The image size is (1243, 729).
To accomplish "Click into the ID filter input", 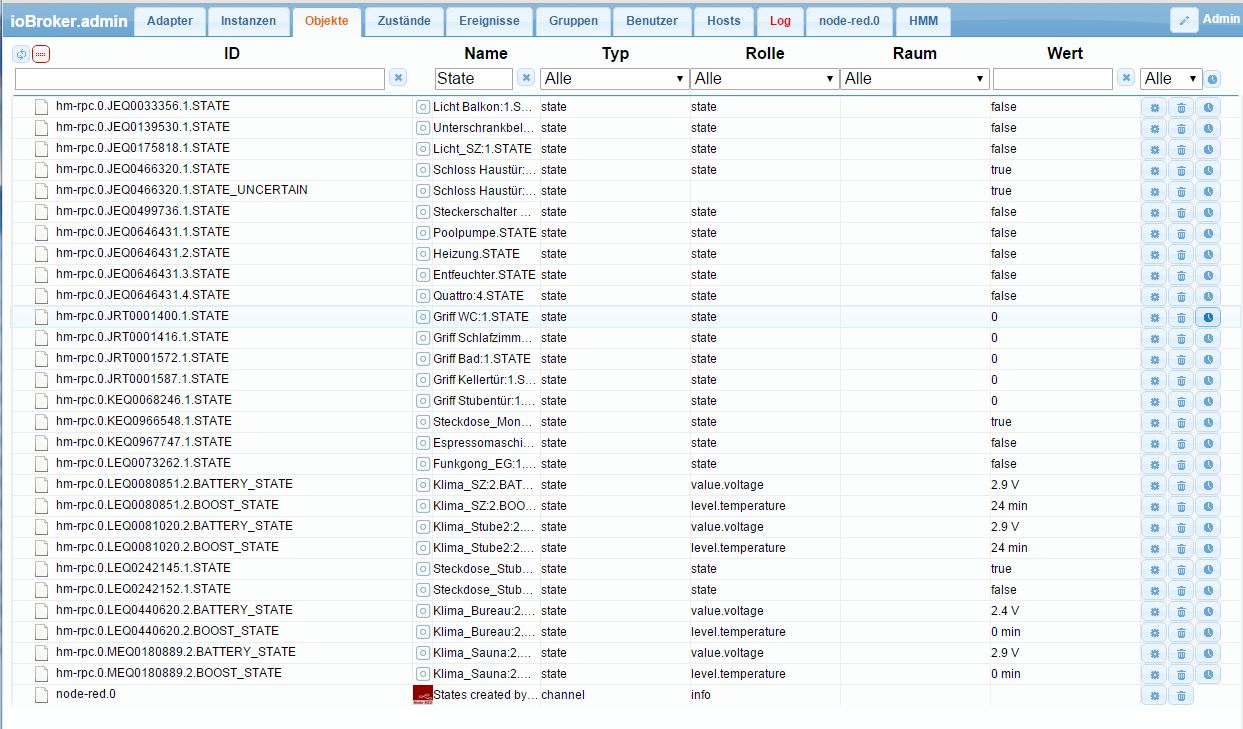I will click(200, 78).
